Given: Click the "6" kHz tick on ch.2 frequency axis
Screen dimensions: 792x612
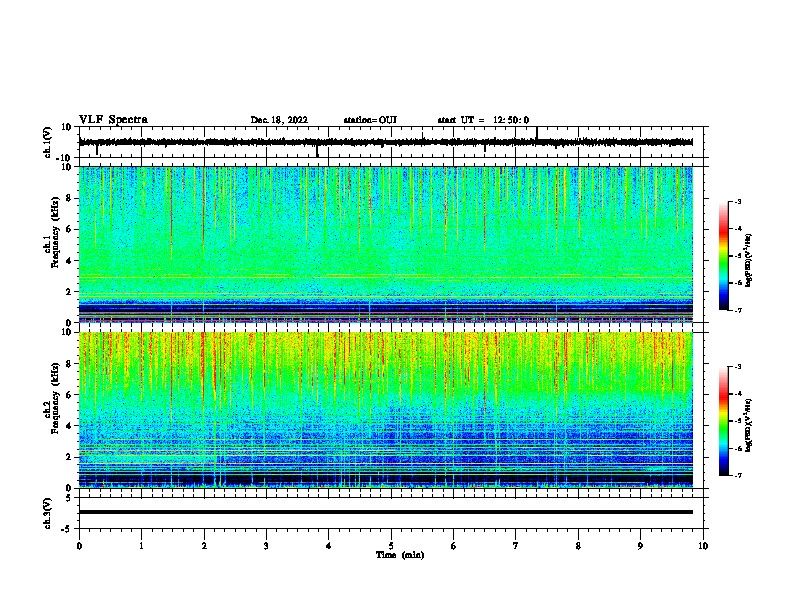Looking at the screenshot, I should pos(69,395).
